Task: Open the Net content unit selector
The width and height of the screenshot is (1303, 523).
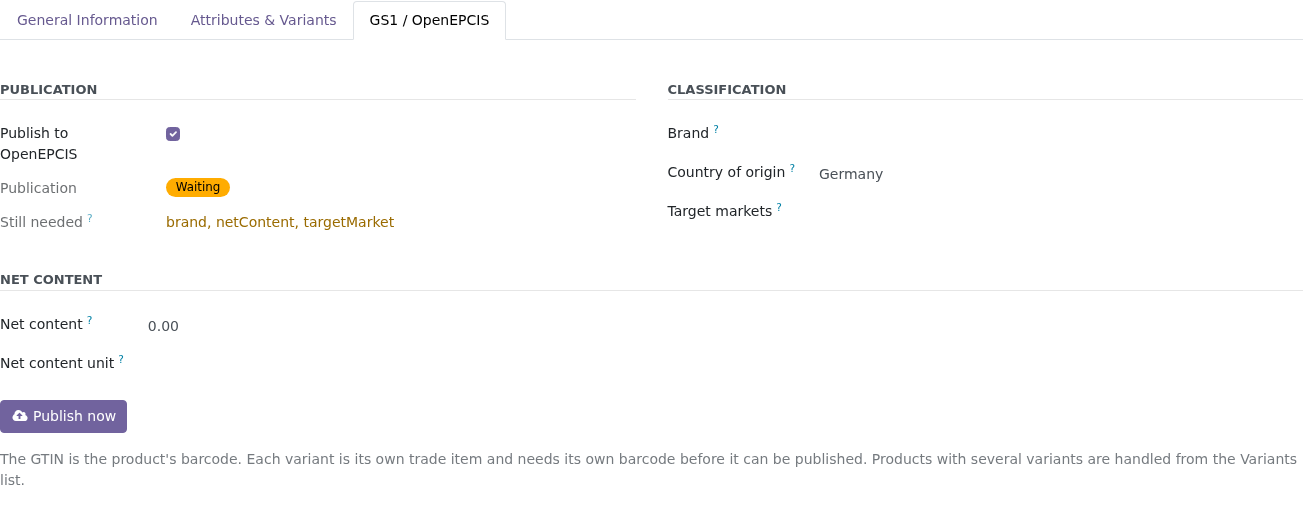Action: (x=390, y=364)
